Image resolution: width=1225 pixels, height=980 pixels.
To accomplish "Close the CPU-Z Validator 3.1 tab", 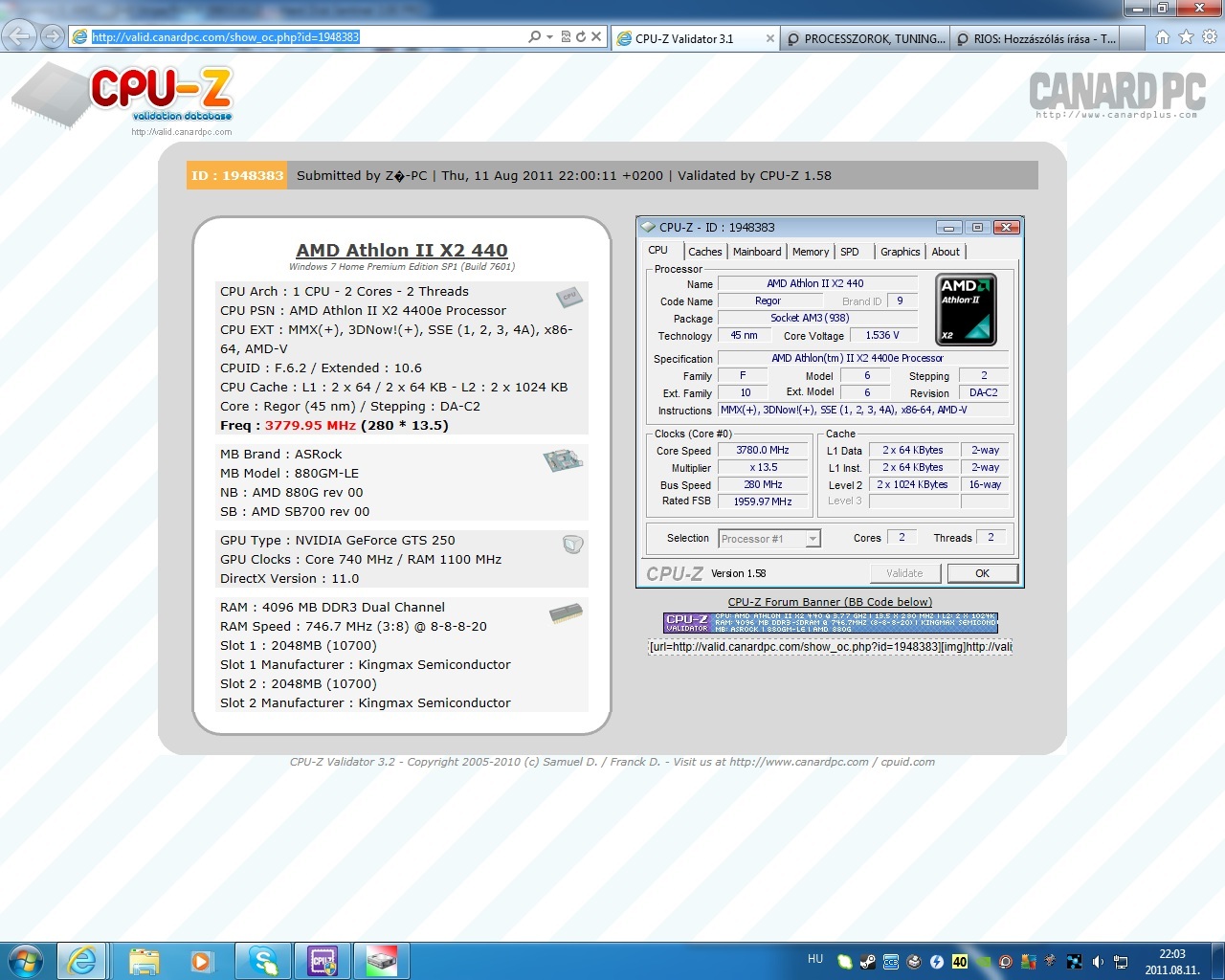I will (x=770, y=39).
